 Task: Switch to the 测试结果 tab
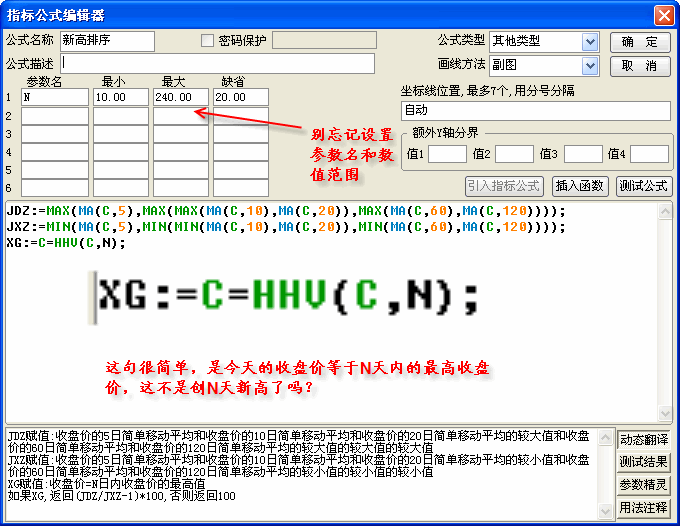[x=644, y=462]
